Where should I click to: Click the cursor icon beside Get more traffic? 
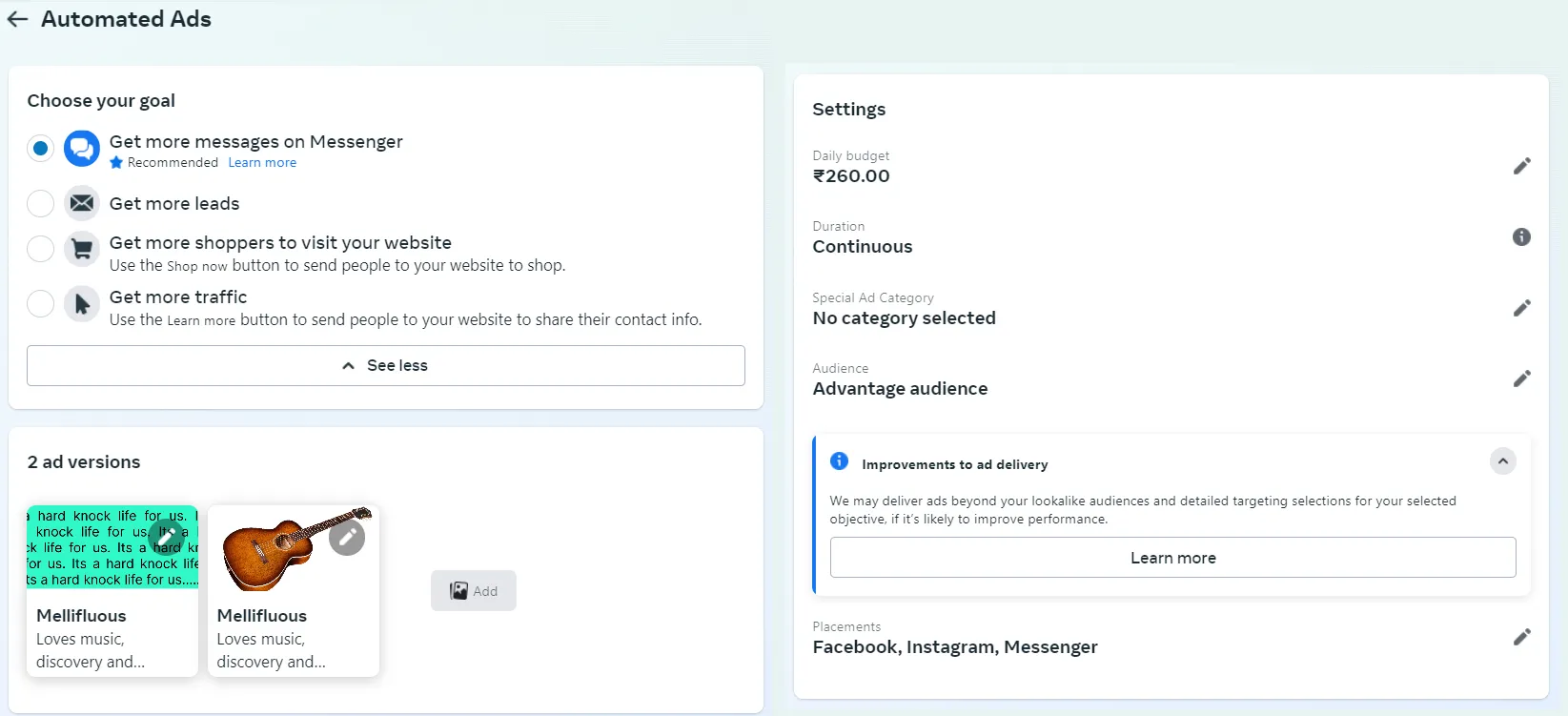pyautogui.click(x=81, y=303)
